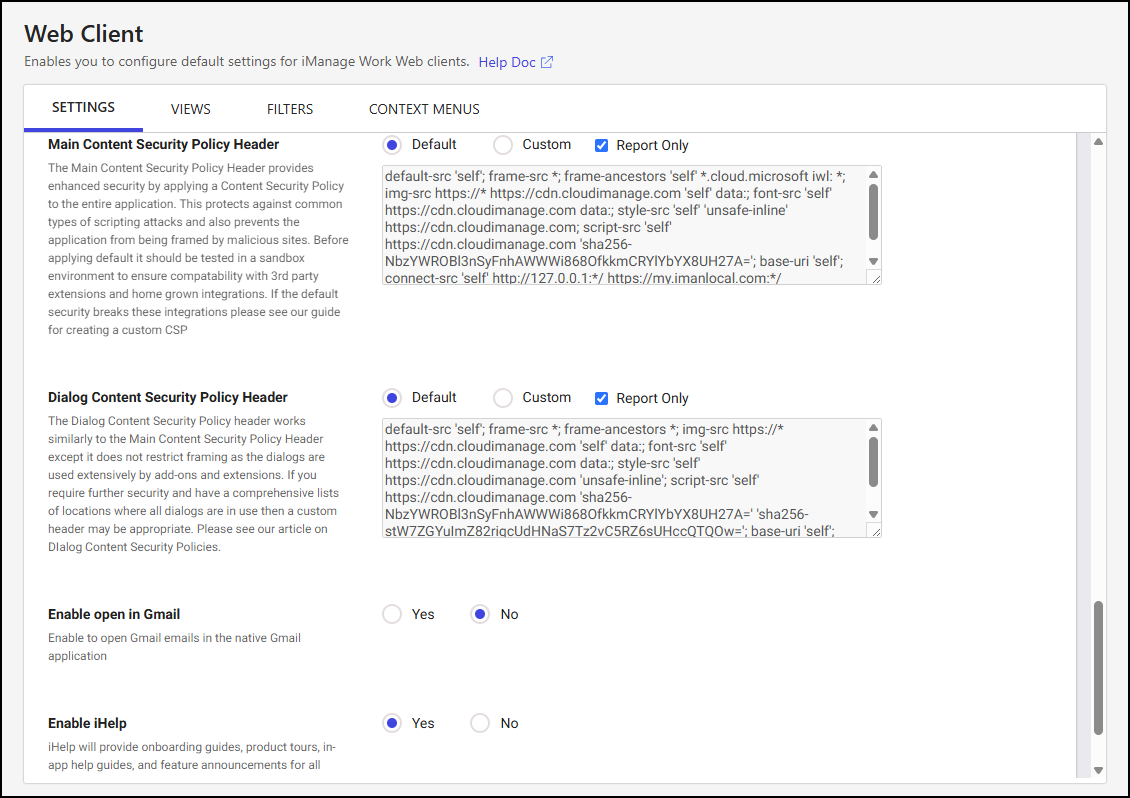This screenshot has width=1130, height=798.
Task: Select Custom for Main Content Security Policy Header
Action: tap(504, 145)
